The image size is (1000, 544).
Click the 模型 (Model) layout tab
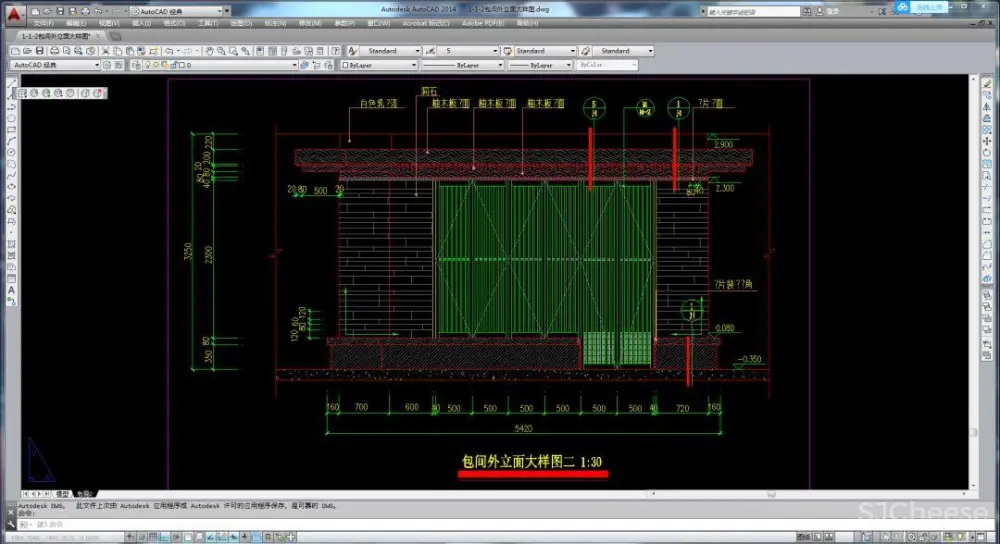[62, 493]
